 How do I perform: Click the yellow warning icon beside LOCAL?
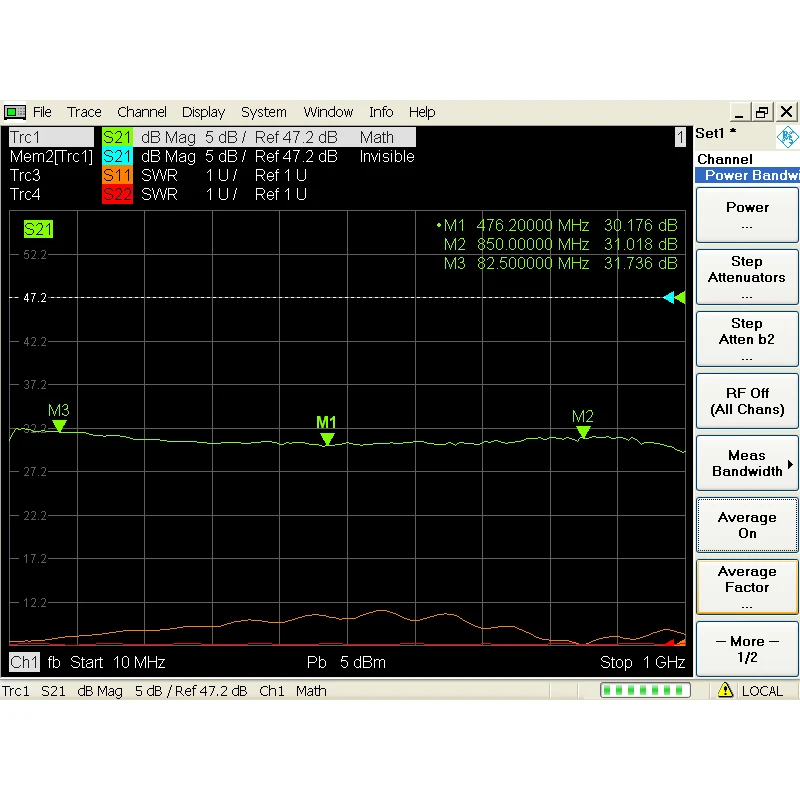tap(726, 691)
